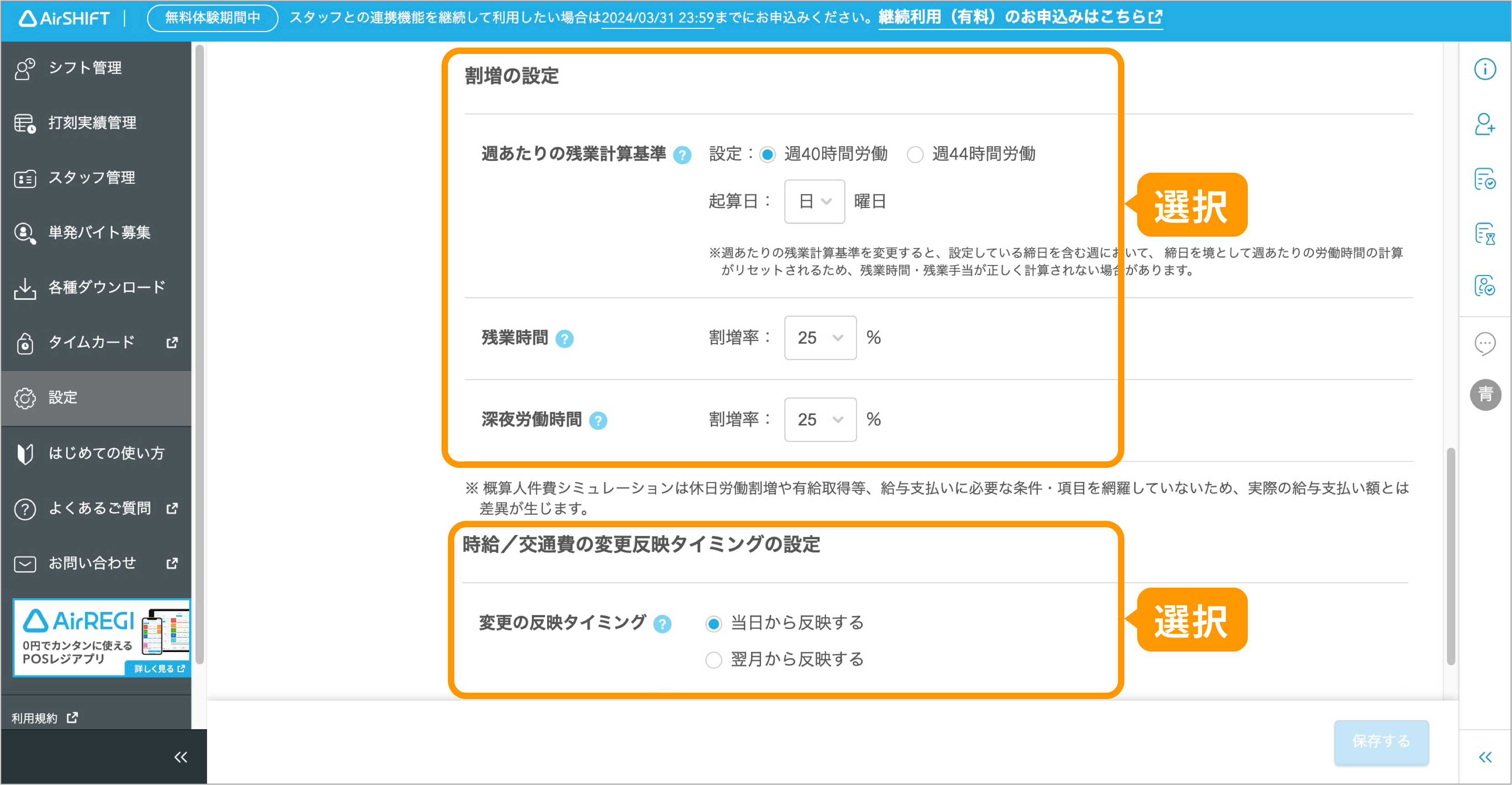The width and height of the screenshot is (1512, 785).
Task: Click the 単発バイト募集 search-person icon
Action: (x=25, y=233)
